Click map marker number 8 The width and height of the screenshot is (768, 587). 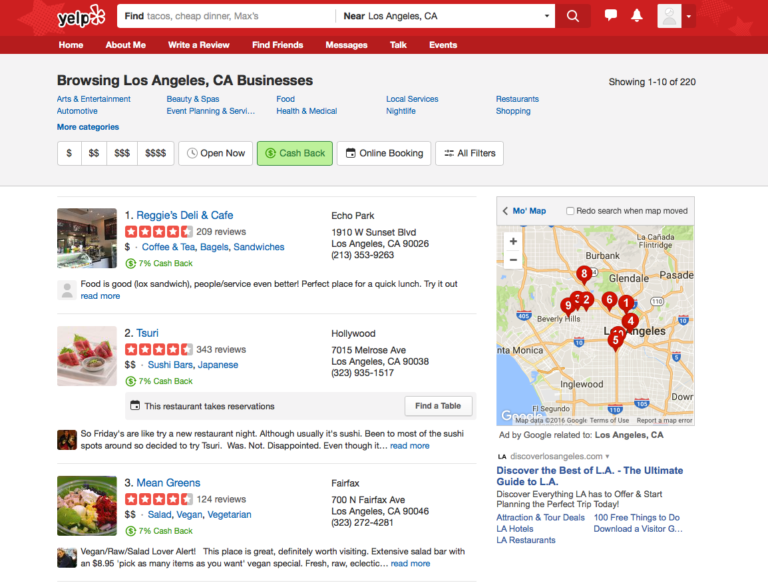coord(584,274)
